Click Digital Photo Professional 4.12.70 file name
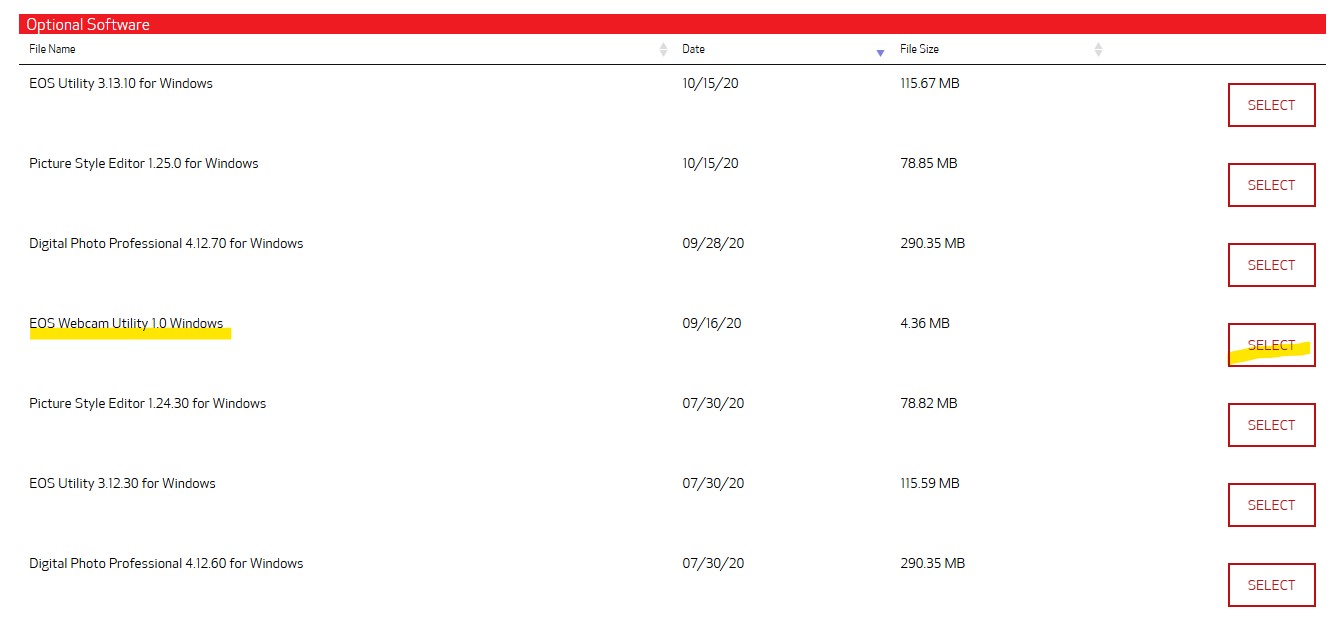 [166, 243]
